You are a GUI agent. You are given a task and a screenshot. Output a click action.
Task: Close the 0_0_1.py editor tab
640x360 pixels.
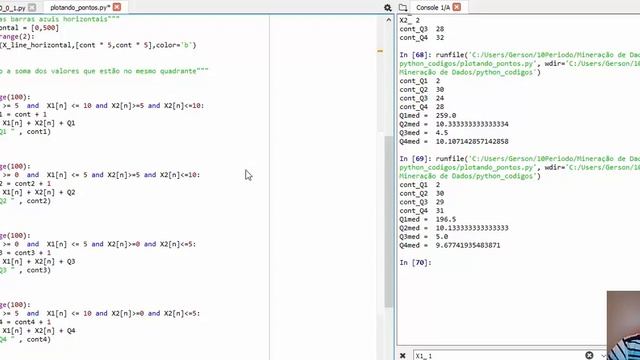pyautogui.click(x=32, y=7)
